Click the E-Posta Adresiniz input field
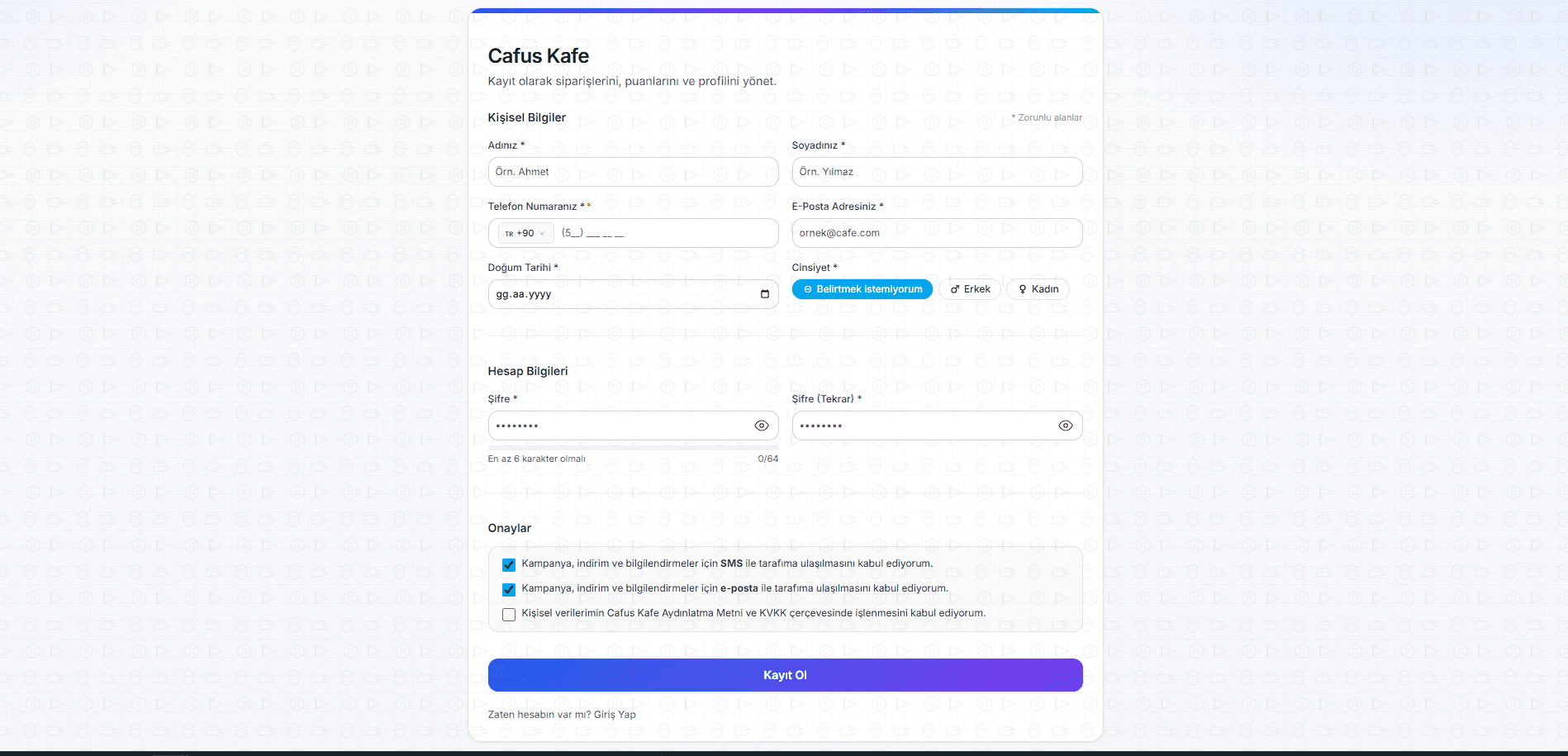The width and height of the screenshot is (1568, 756). [937, 233]
